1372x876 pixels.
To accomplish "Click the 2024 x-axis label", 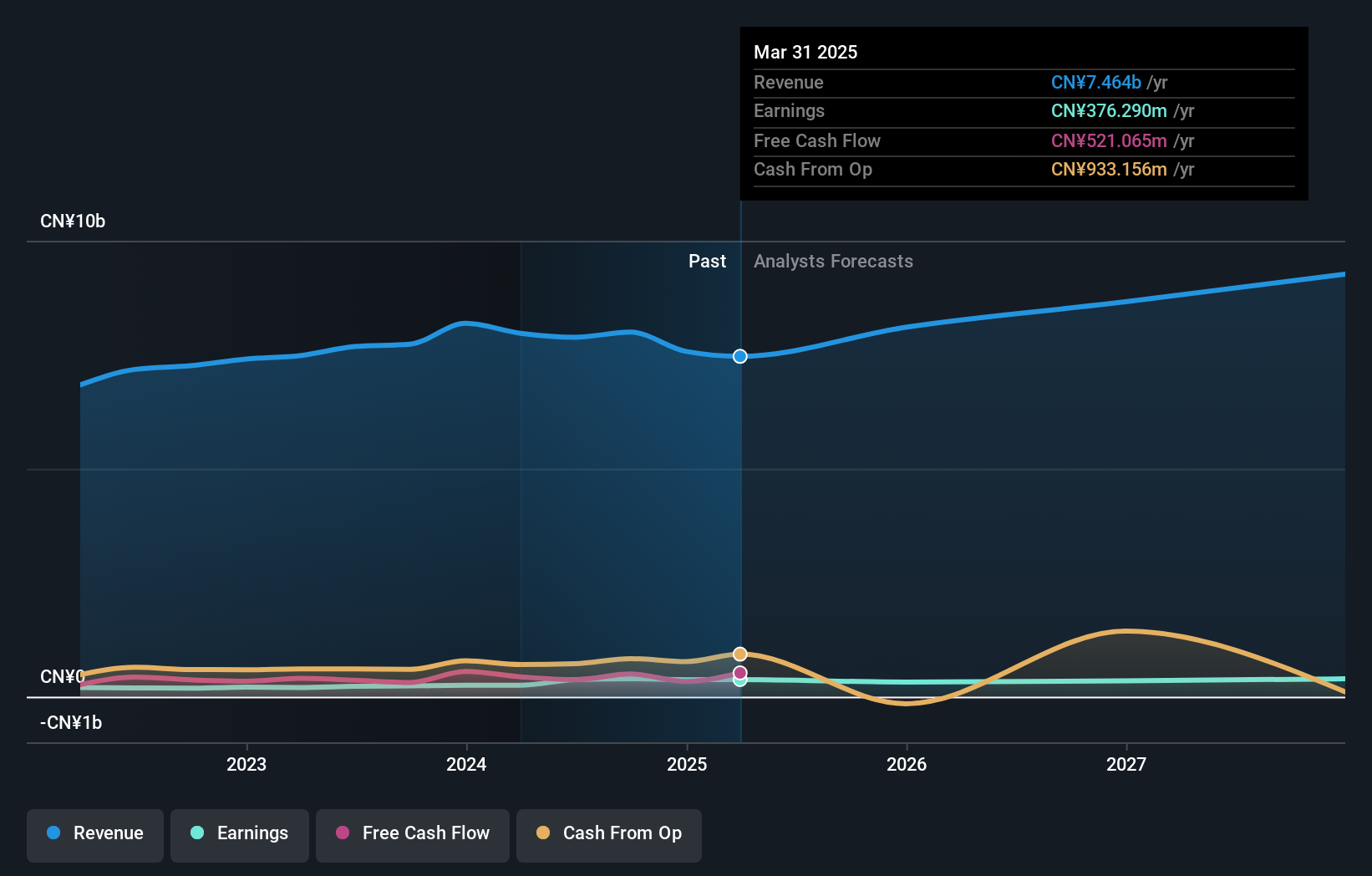I will click(x=466, y=764).
